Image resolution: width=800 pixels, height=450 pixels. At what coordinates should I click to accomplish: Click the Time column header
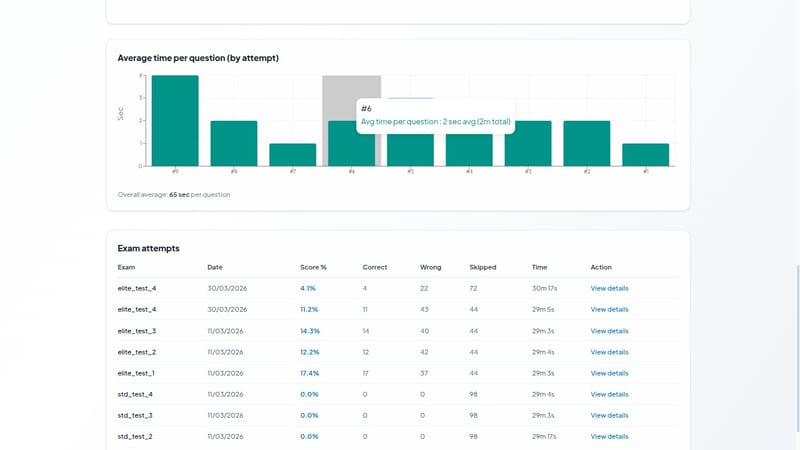[539, 267]
